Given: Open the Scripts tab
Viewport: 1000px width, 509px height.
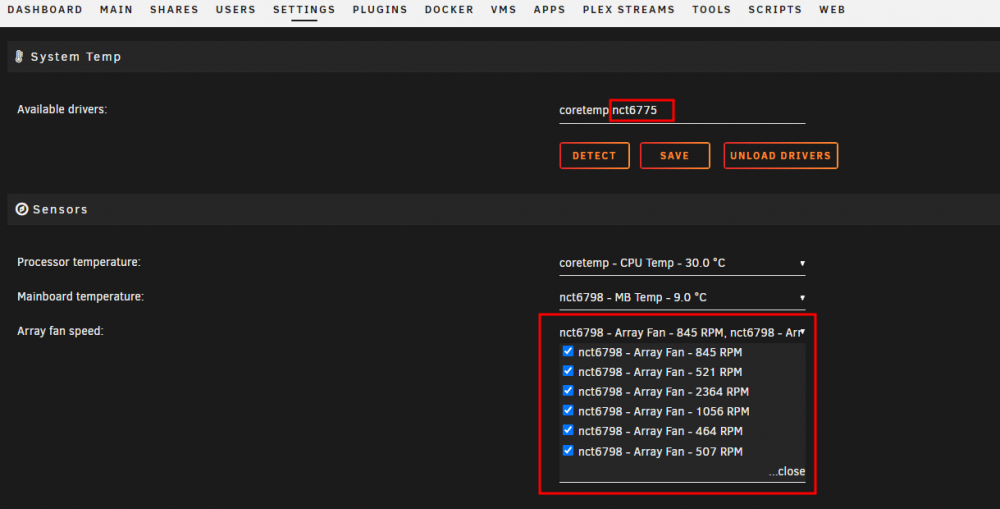Looking at the screenshot, I should point(775,10).
